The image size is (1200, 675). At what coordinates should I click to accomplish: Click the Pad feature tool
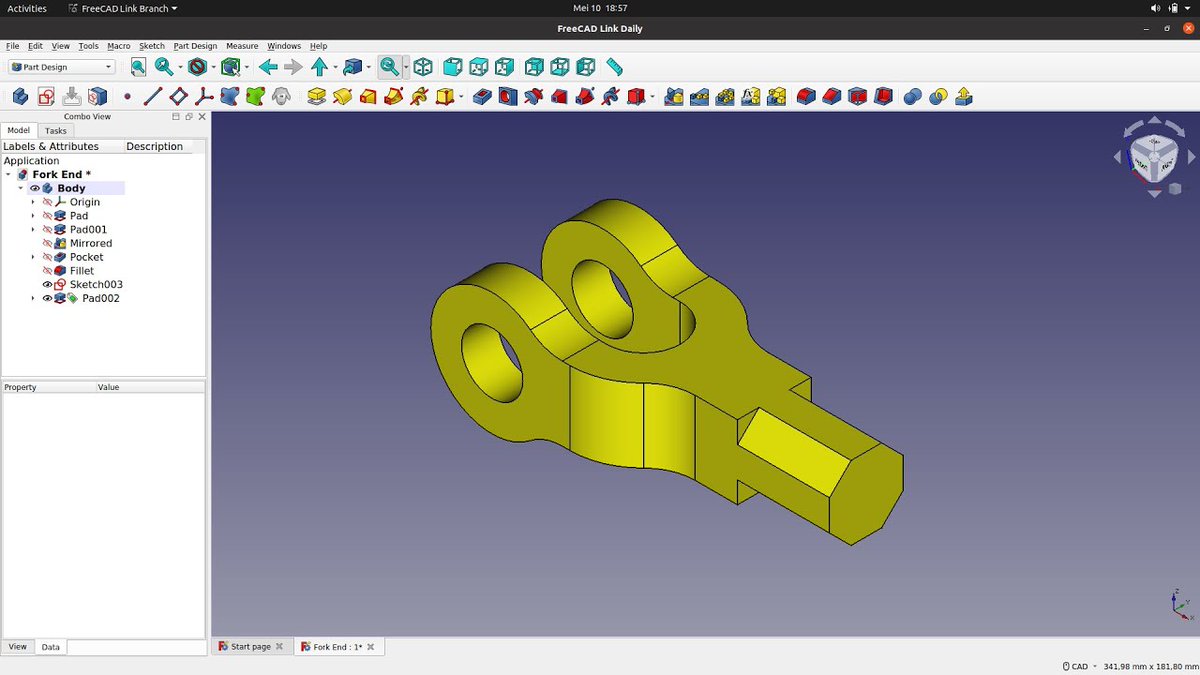(317, 96)
